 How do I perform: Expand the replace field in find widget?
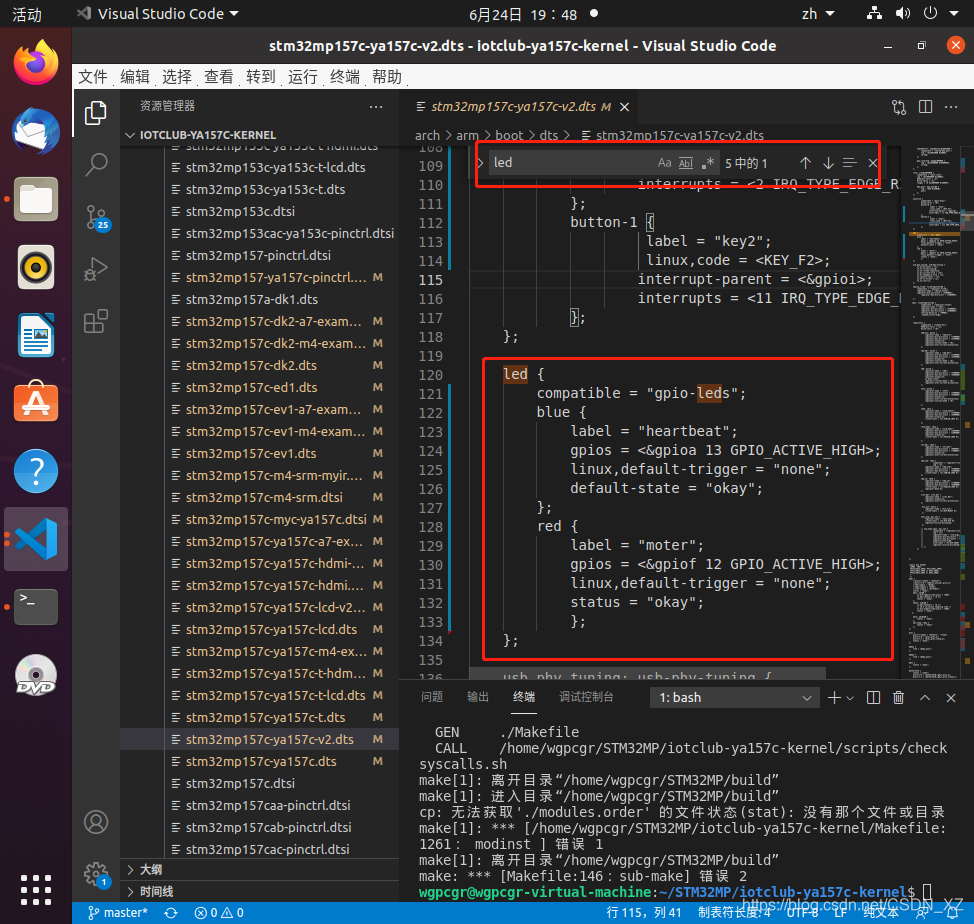[480, 163]
